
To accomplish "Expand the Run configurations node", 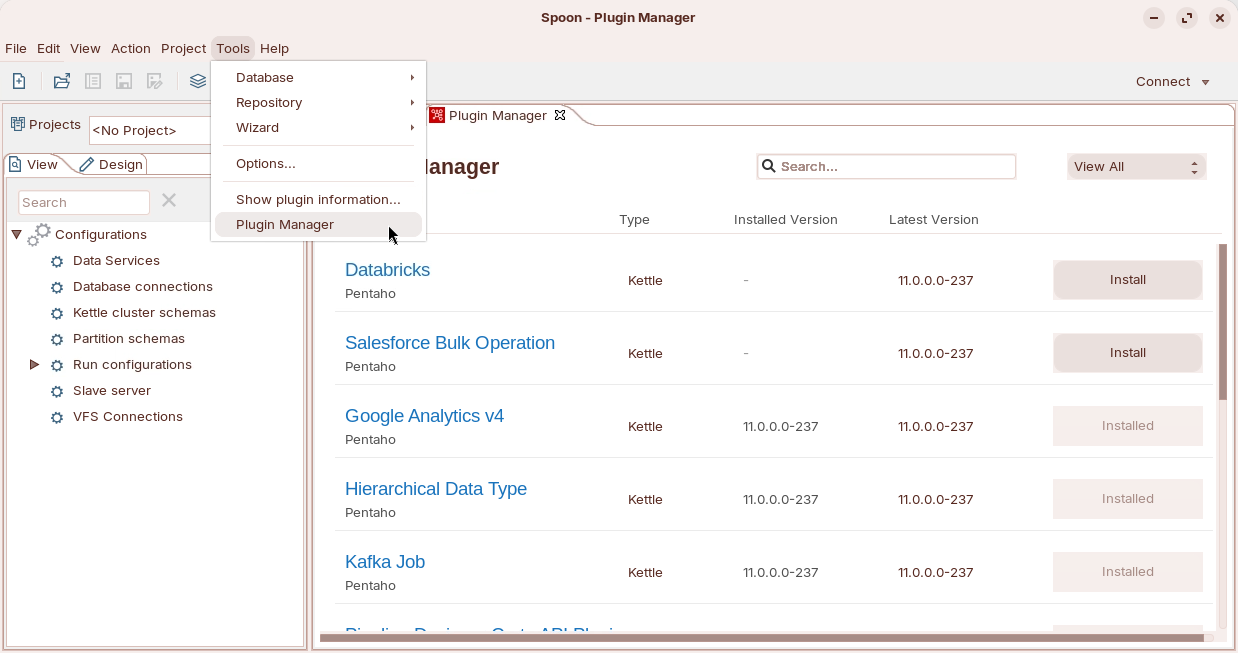I will [34, 365].
